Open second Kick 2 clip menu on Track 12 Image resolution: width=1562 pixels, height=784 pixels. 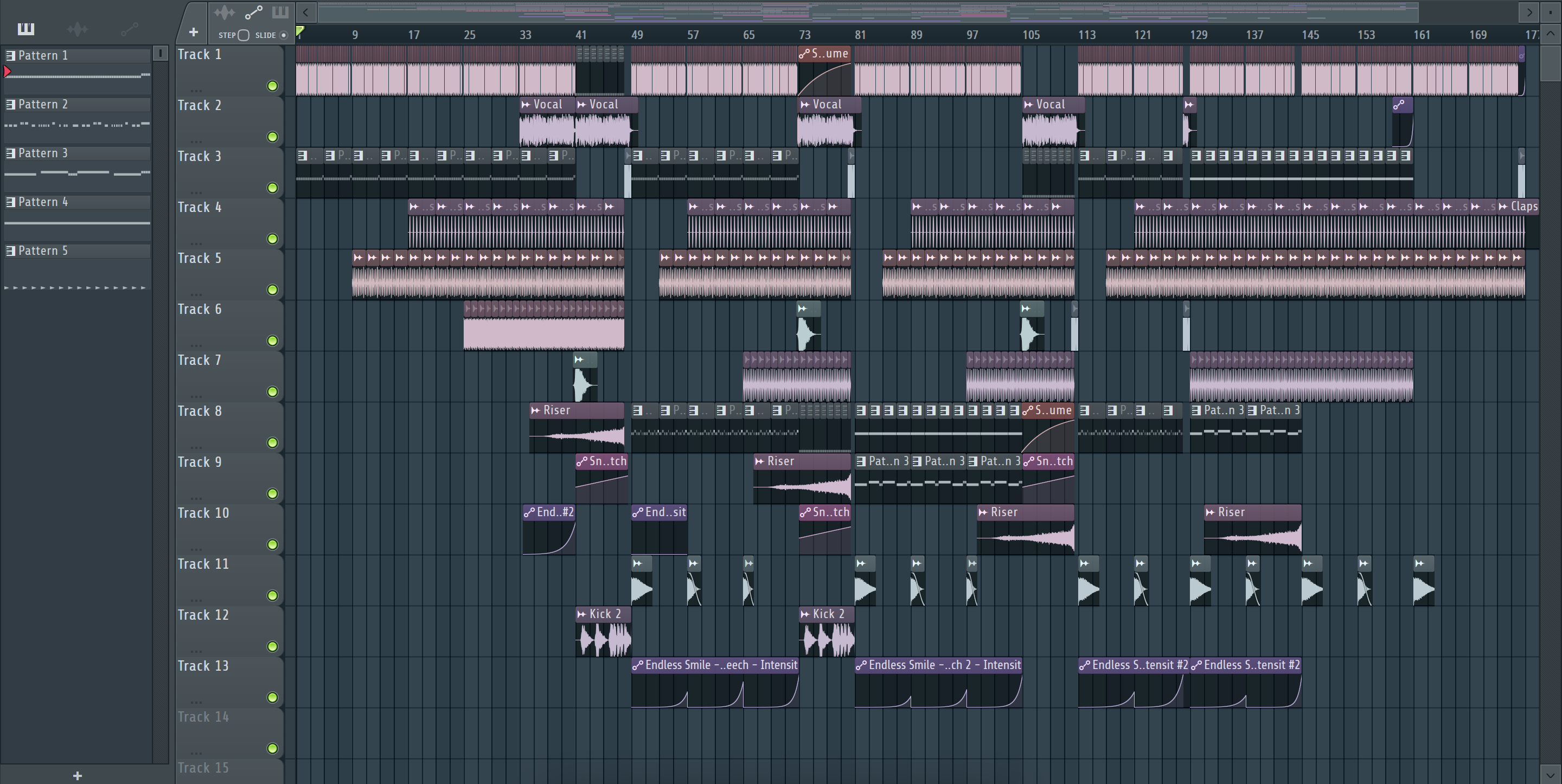pyautogui.click(x=805, y=614)
